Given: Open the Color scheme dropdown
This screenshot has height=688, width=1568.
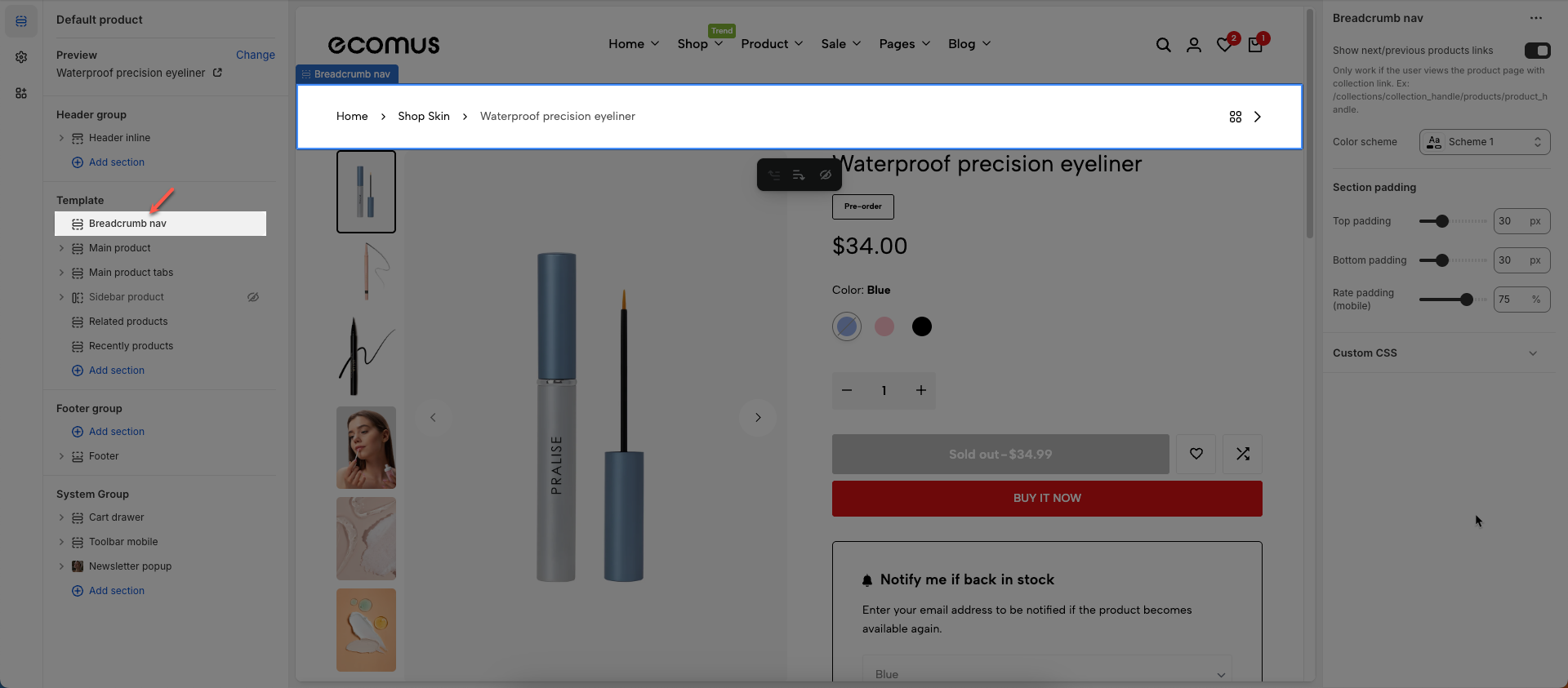Looking at the screenshot, I should point(1485,142).
